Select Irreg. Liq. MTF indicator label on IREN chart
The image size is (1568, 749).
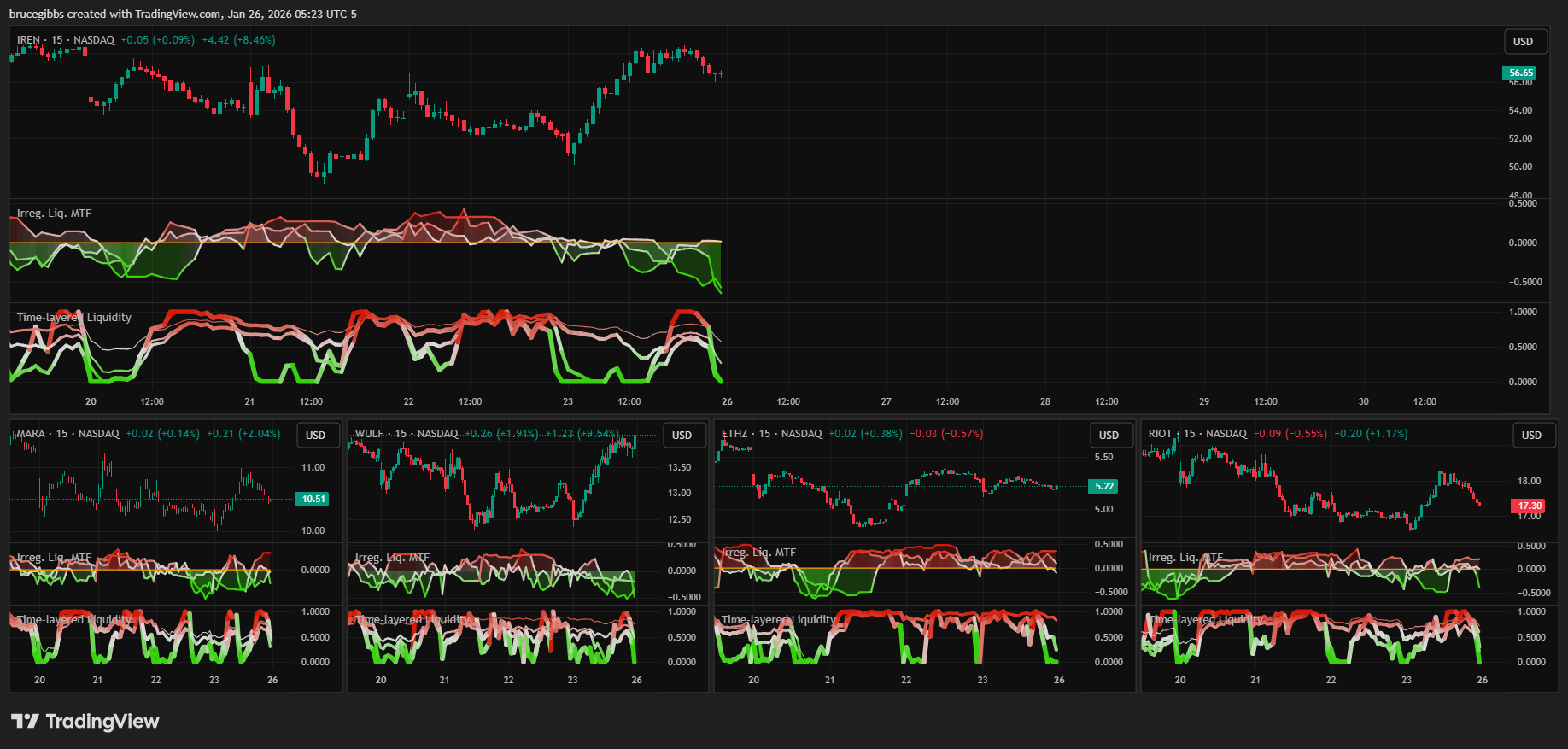pyautogui.click(x=54, y=214)
